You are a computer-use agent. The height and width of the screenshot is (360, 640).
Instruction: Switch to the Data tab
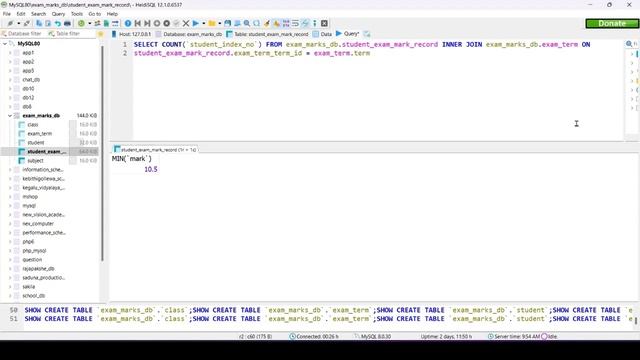pyautogui.click(x=322, y=34)
